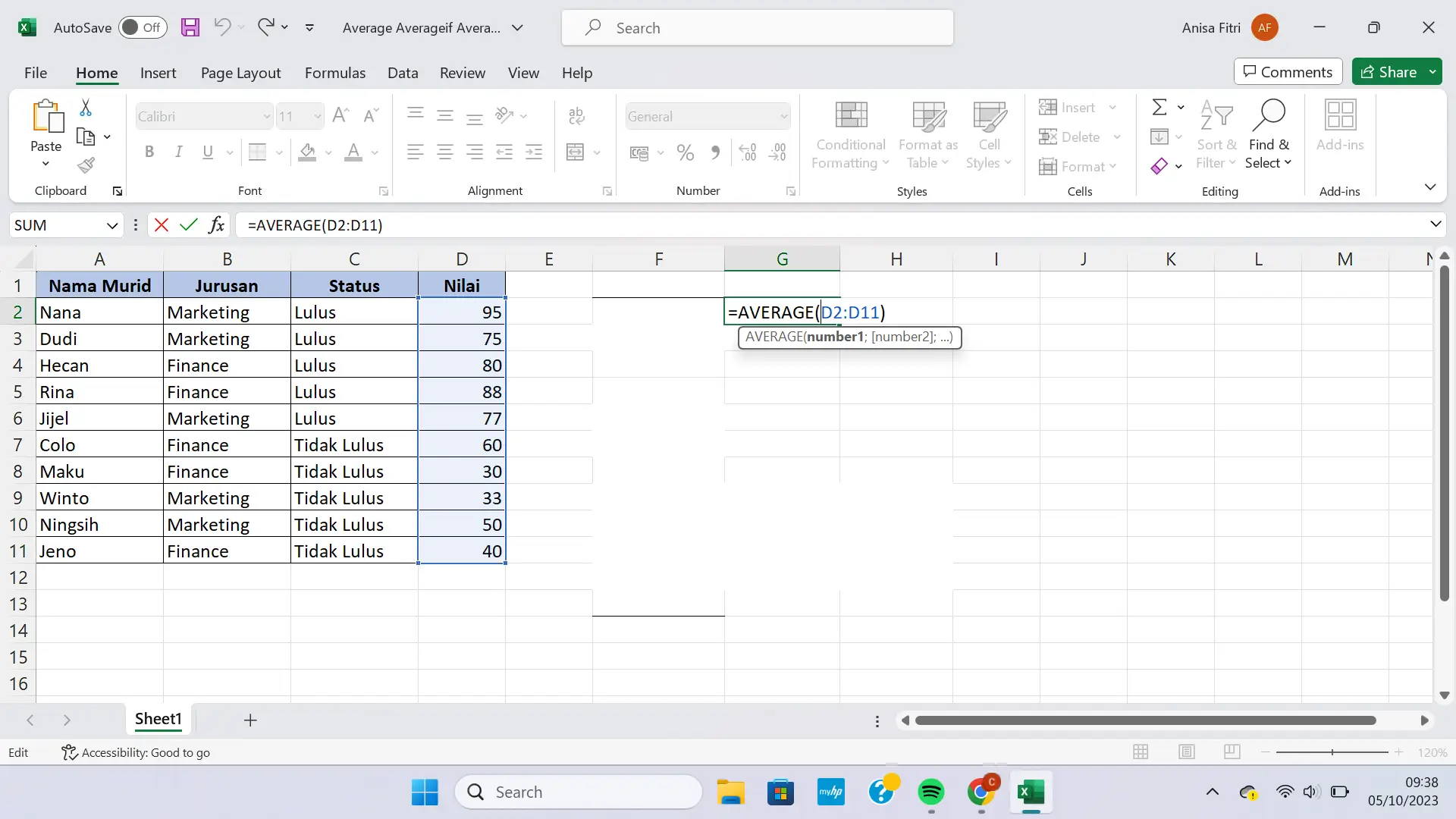Toggle Wrap Text button
Viewport: 1456px width, 819px height.
point(576,115)
